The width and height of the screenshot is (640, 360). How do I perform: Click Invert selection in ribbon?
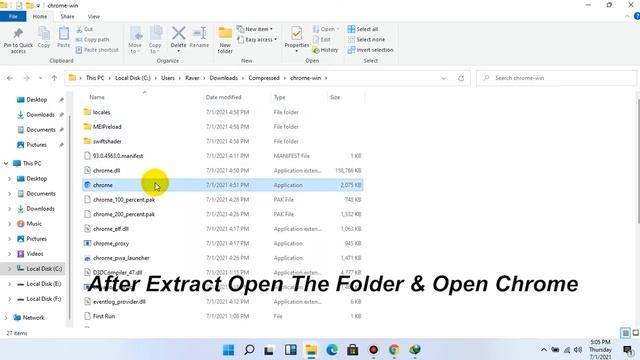371,50
